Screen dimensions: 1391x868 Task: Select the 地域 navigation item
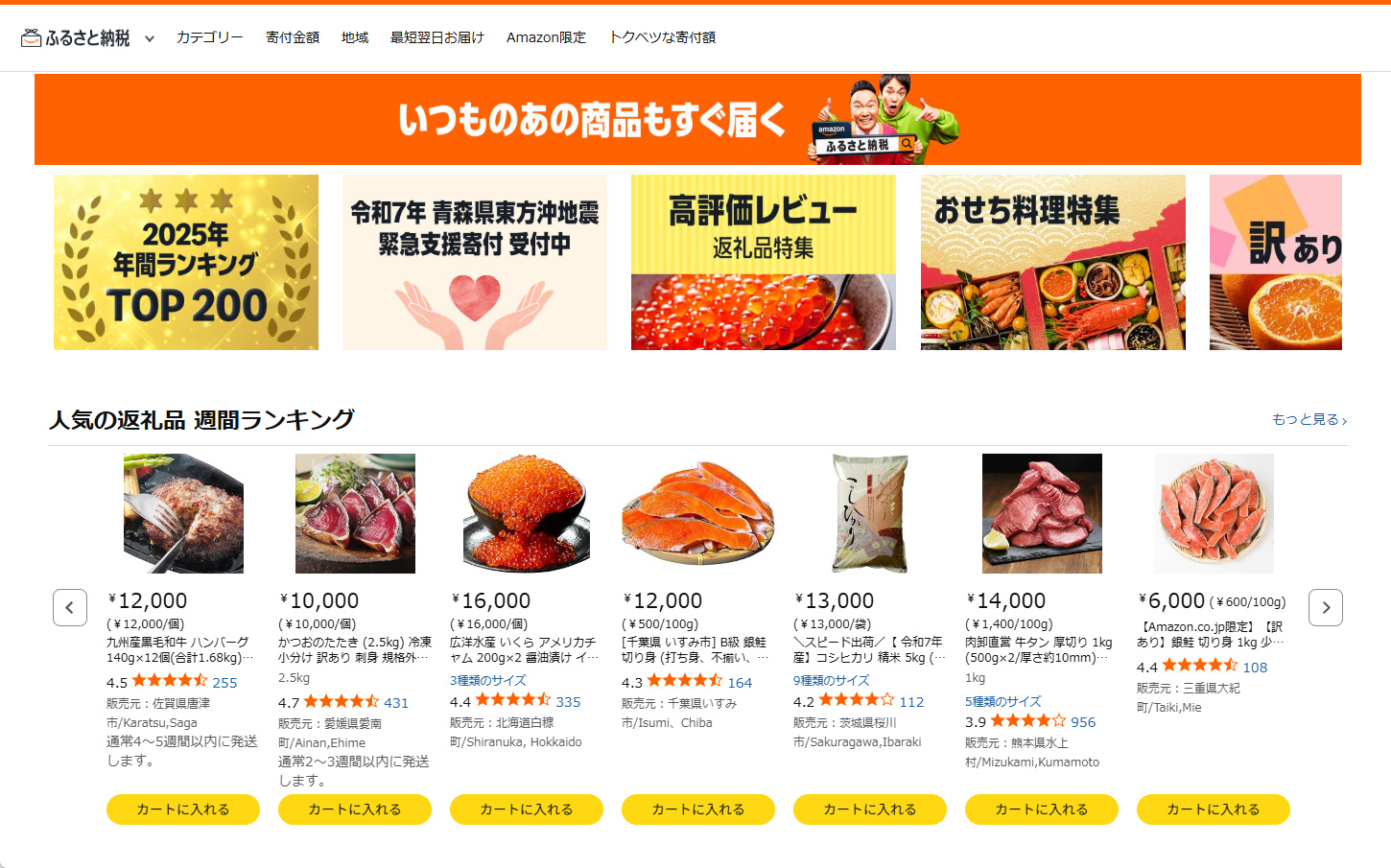coord(355,37)
